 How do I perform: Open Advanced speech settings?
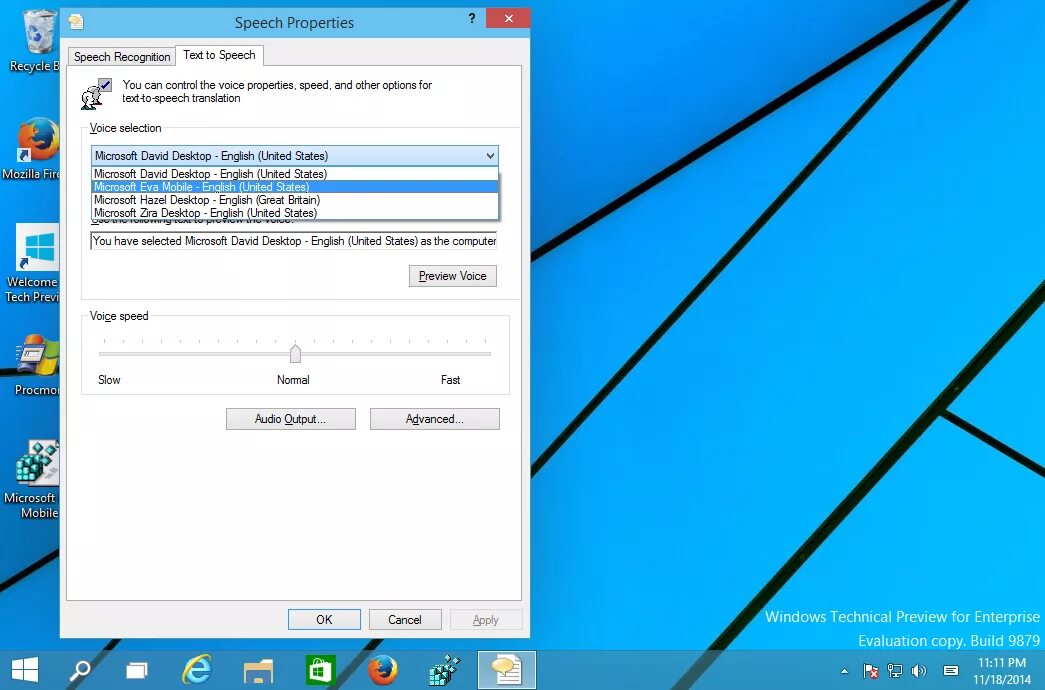click(435, 419)
